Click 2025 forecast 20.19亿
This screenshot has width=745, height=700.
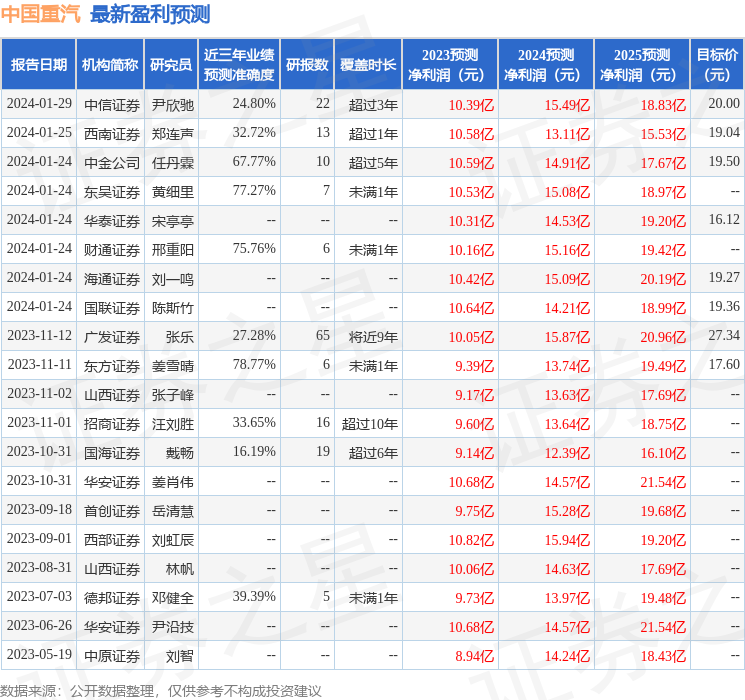663,279
